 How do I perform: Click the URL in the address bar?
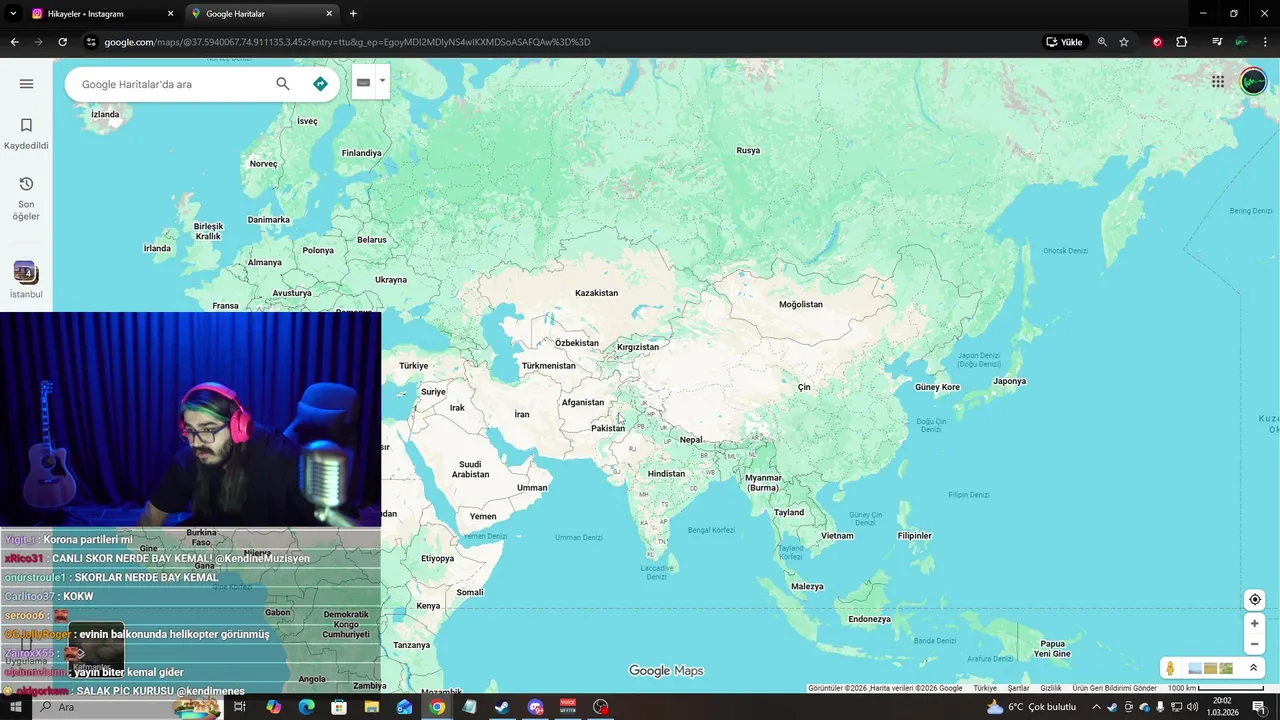point(347,42)
